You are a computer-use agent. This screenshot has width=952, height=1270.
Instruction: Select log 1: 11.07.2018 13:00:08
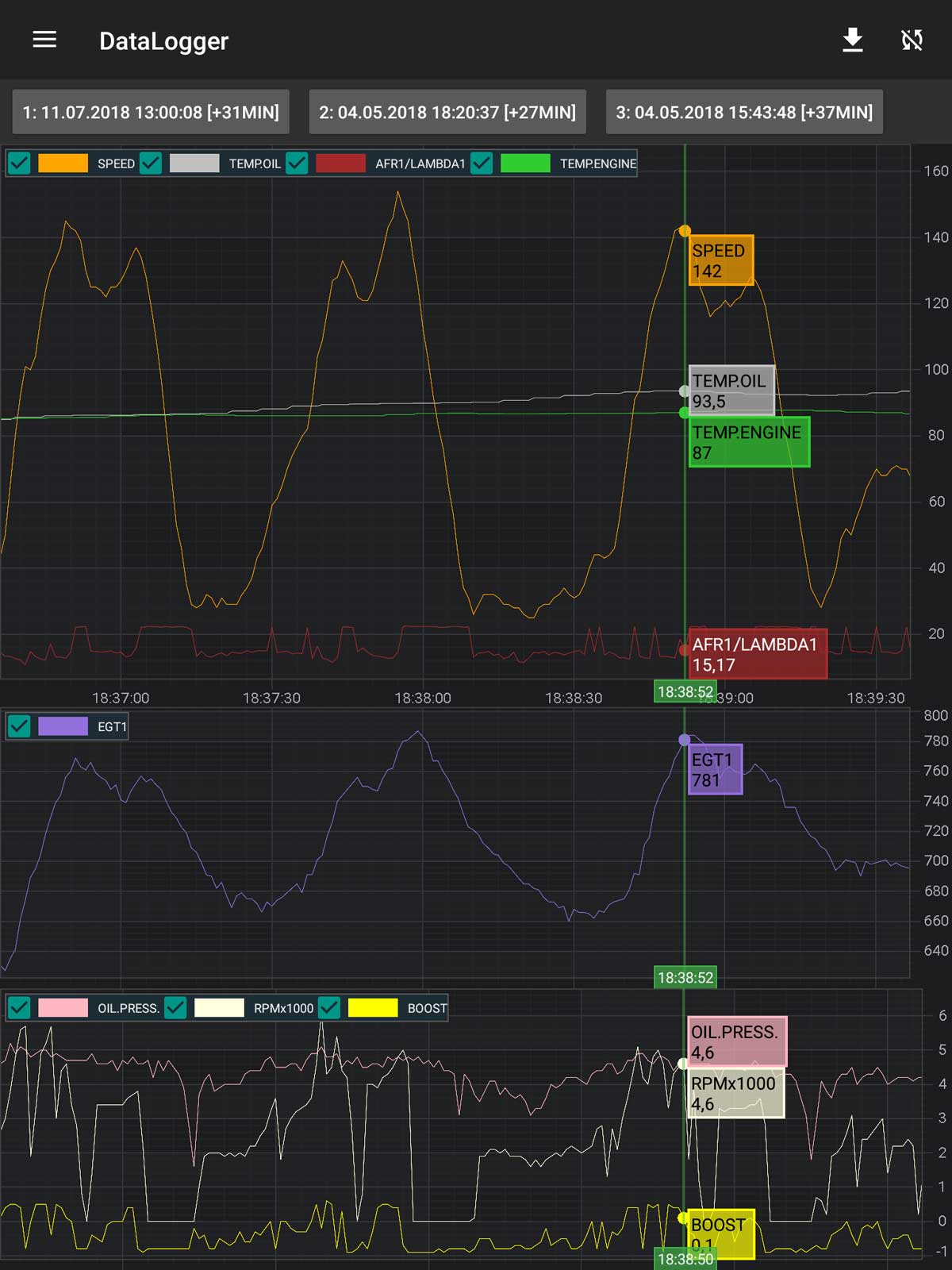151,112
